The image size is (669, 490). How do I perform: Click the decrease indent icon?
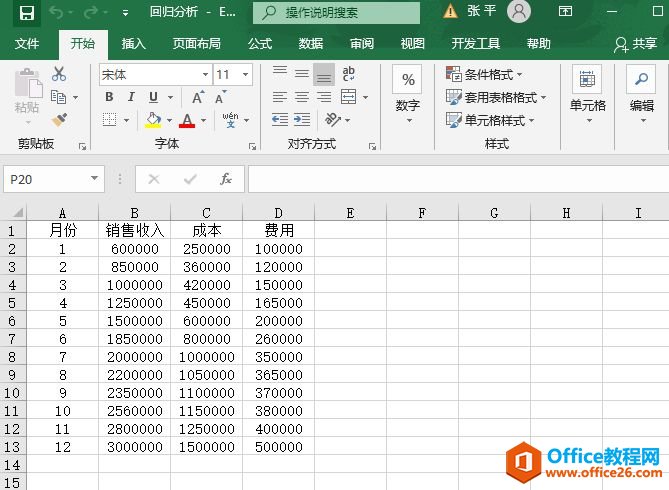point(280,120)
